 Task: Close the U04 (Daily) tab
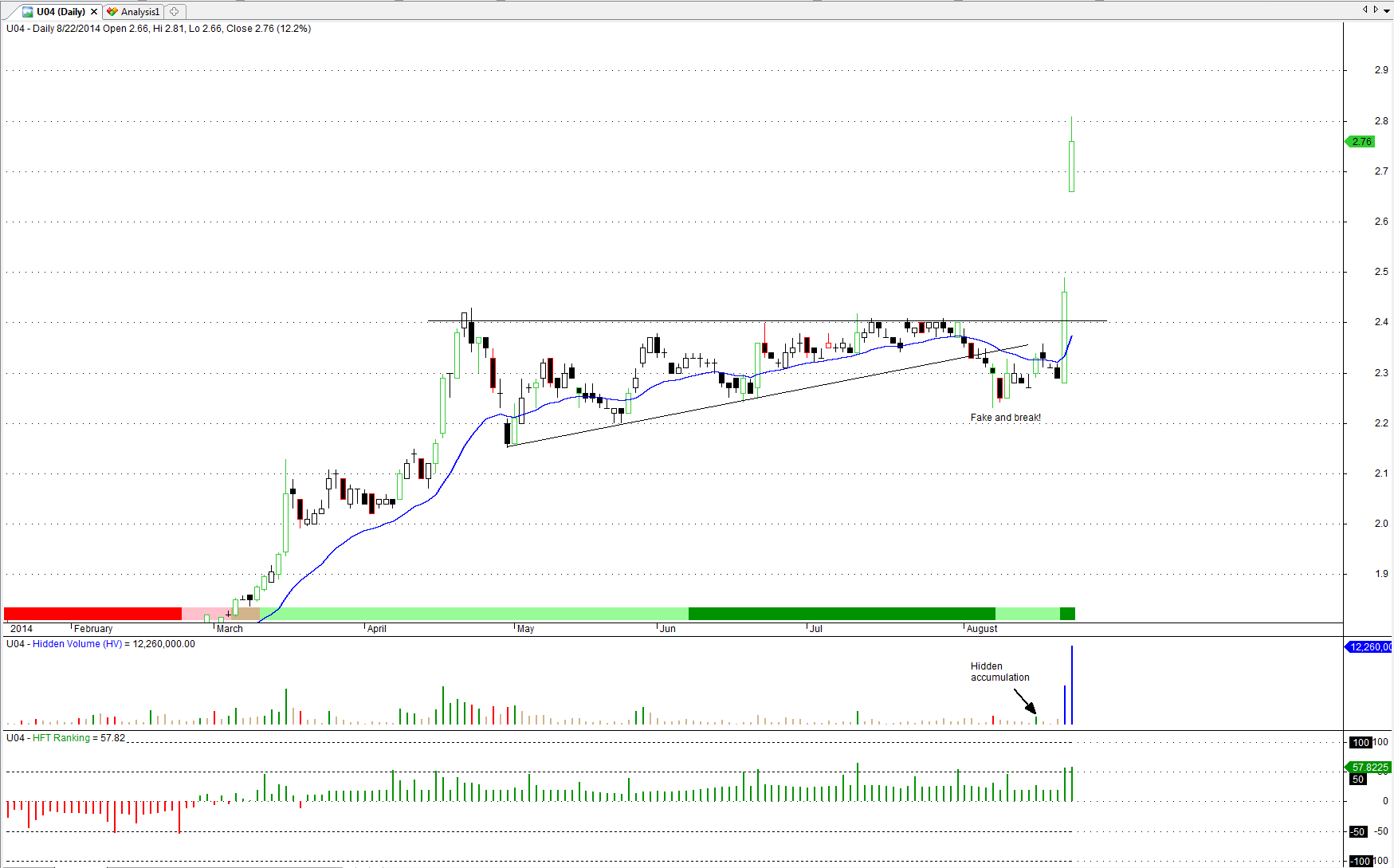coord(94,12)
